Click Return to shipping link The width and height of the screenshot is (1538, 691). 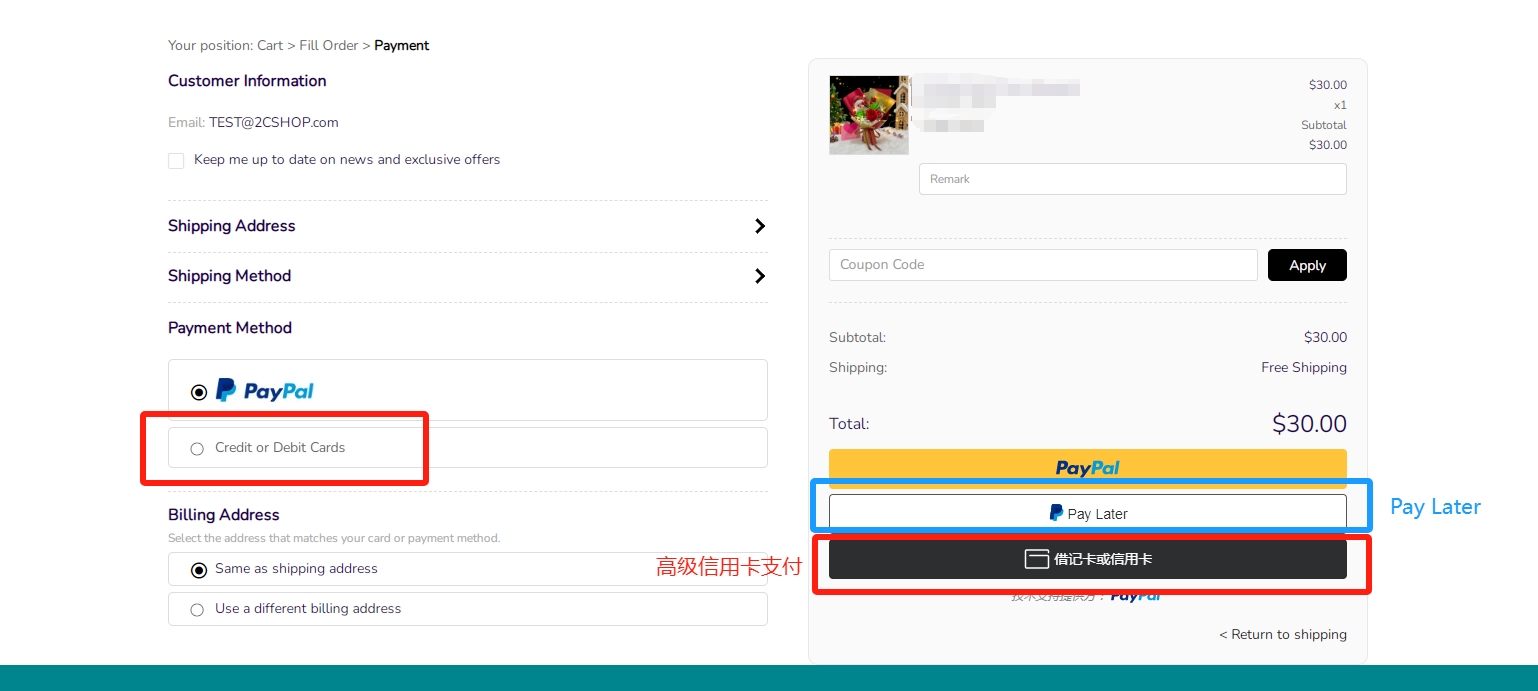pyautogui.click(x=1283, y=634)
